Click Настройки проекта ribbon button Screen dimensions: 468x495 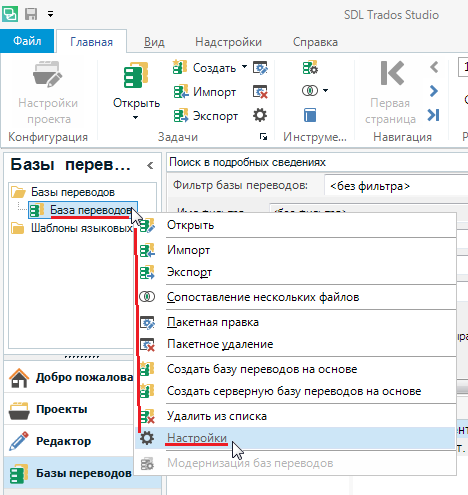click(48, 92)
